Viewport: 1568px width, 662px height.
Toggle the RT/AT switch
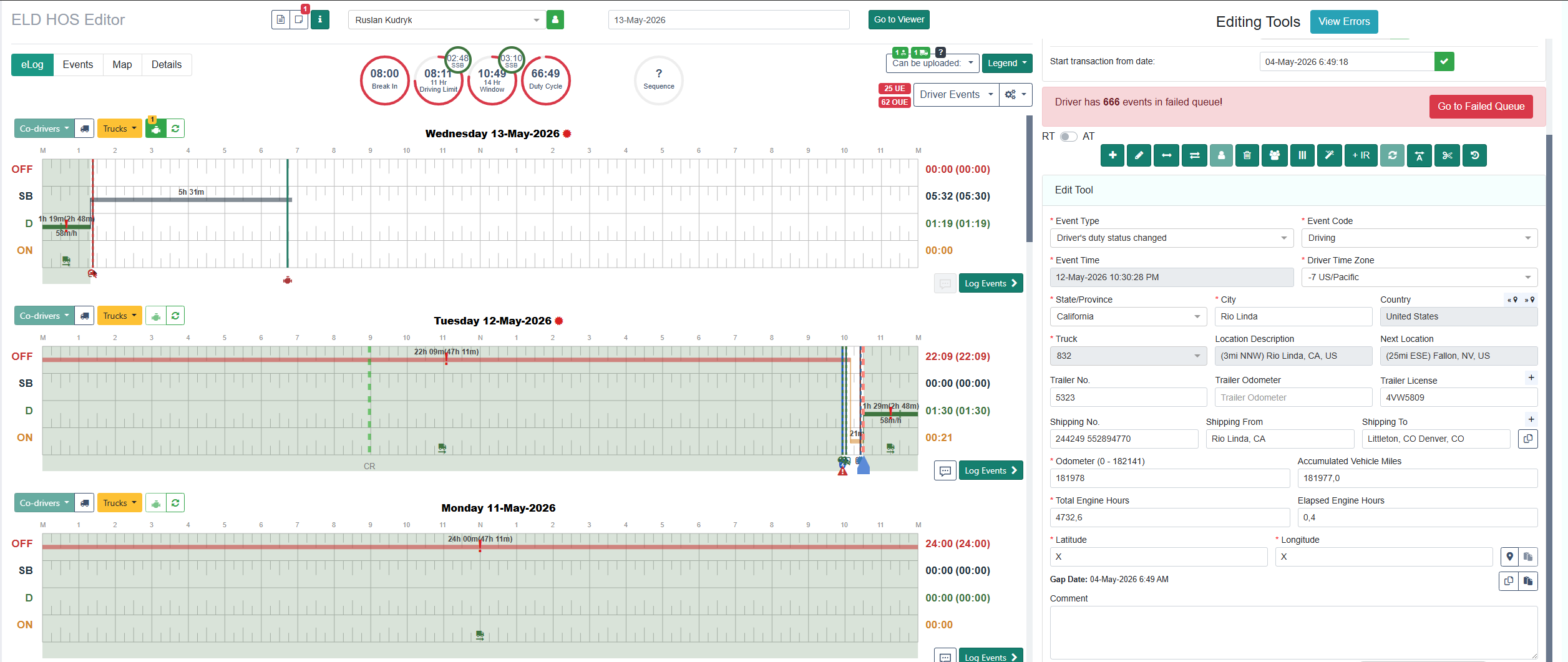(1069, 137)
